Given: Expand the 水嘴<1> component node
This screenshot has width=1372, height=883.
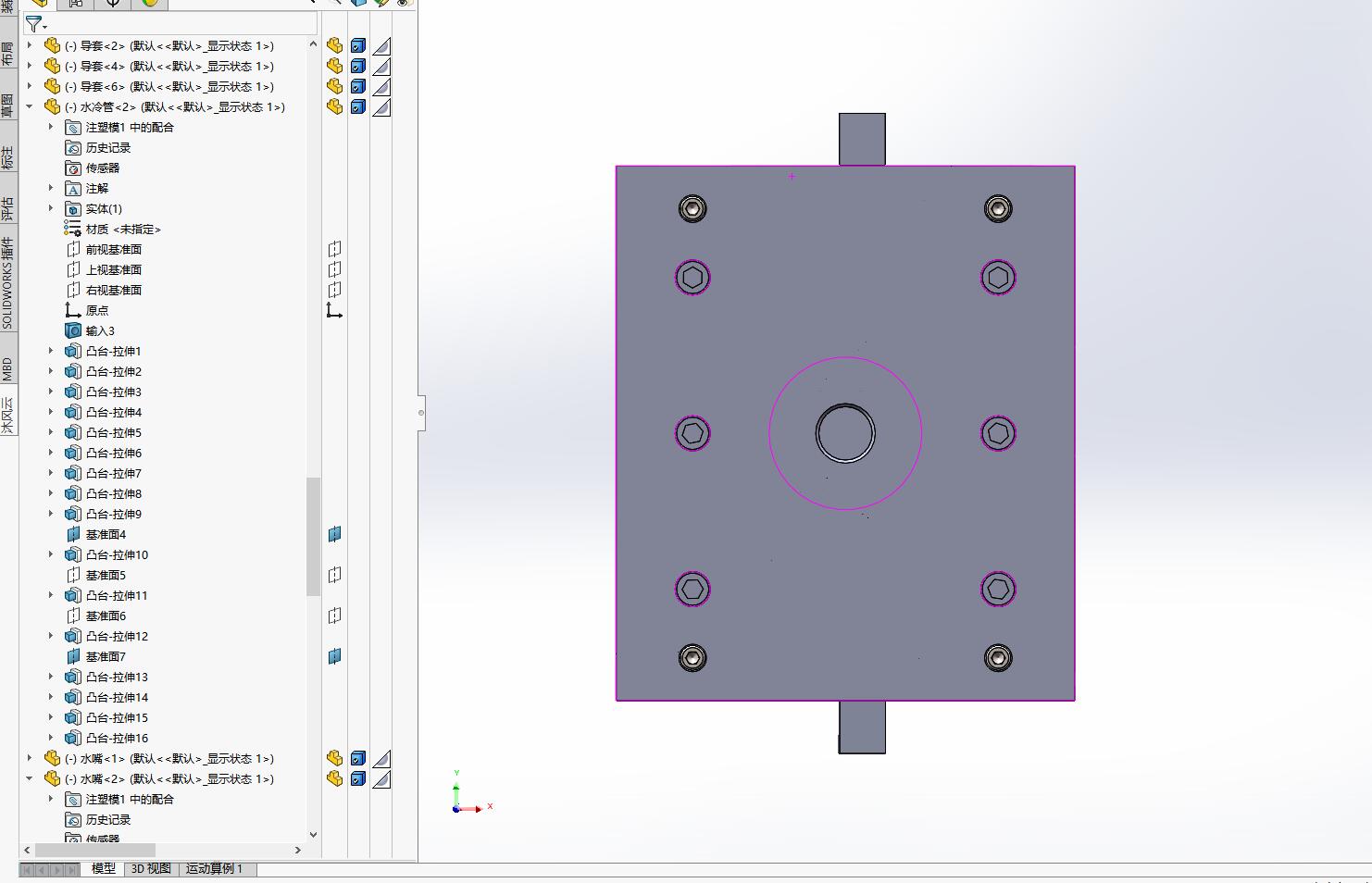Looking at the screenshot, I should 30,758.
